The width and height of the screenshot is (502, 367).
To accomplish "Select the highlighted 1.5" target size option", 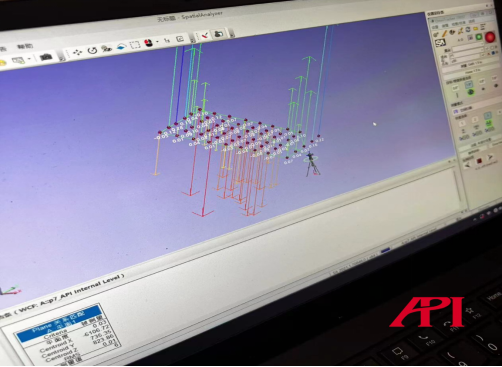I will tap(469, 85).
